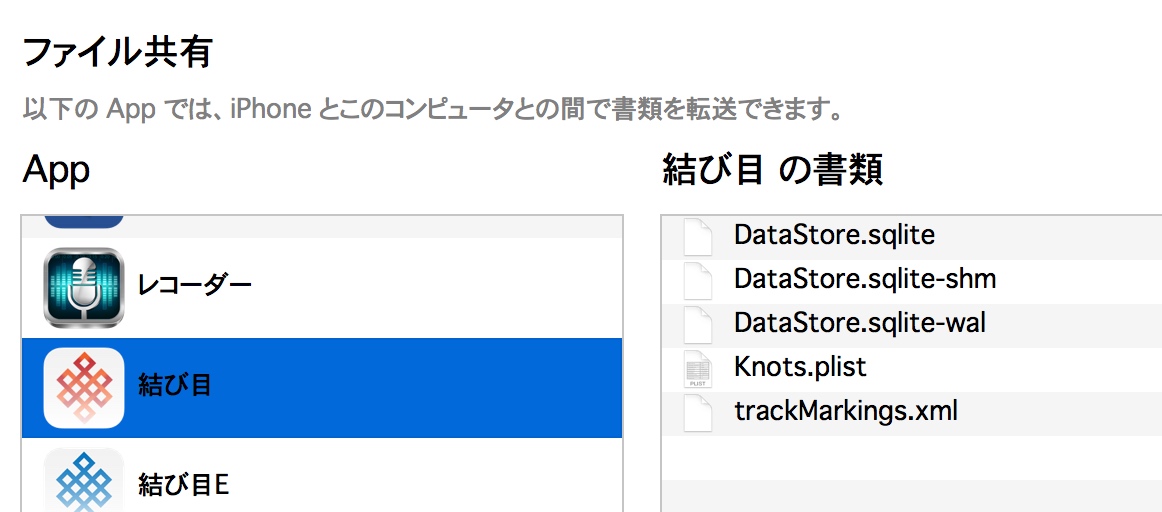The width and height of the screenshot is (1162, 512).
Task: Click the DataStore.sqlite file icon
Action: point(697,236)
